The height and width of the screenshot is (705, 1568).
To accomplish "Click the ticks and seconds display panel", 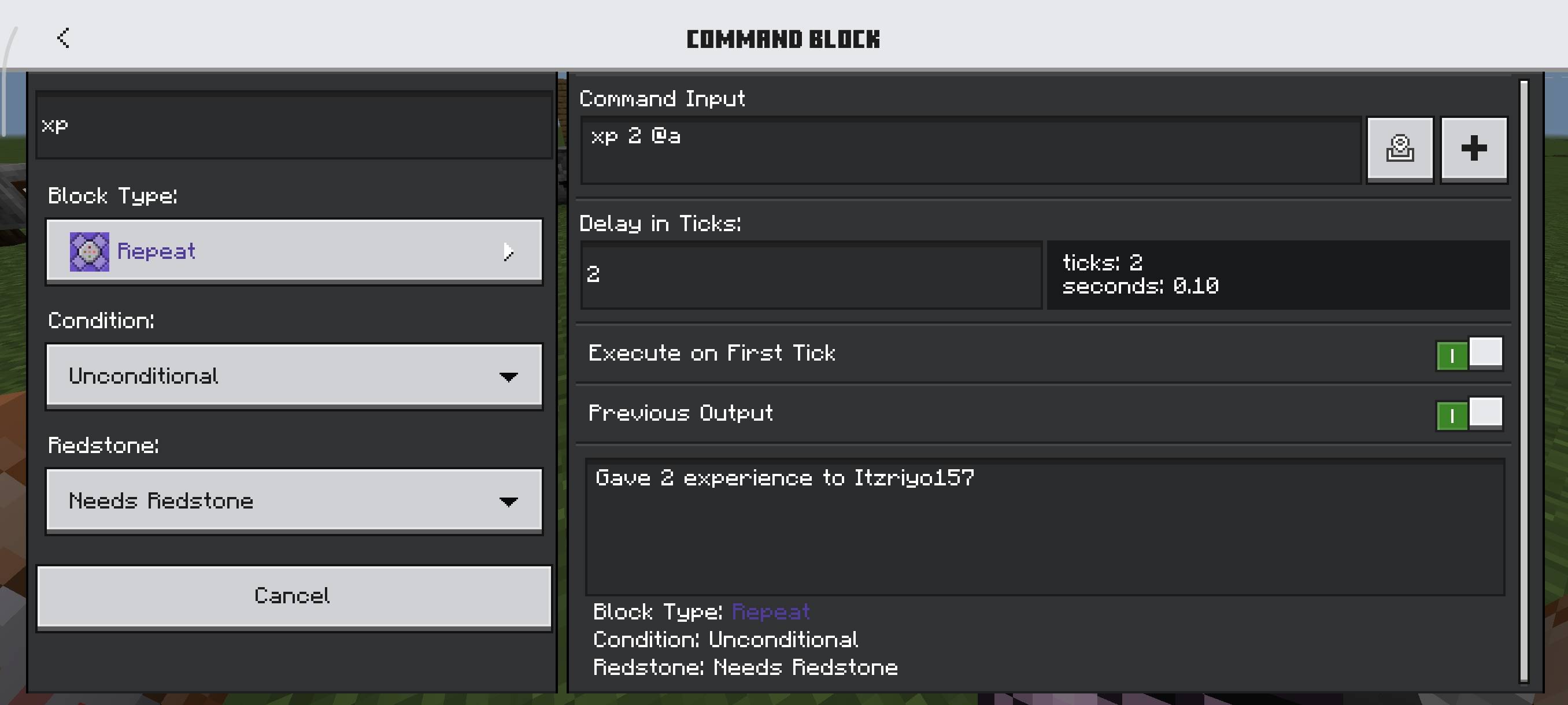I will [1278, 275].
